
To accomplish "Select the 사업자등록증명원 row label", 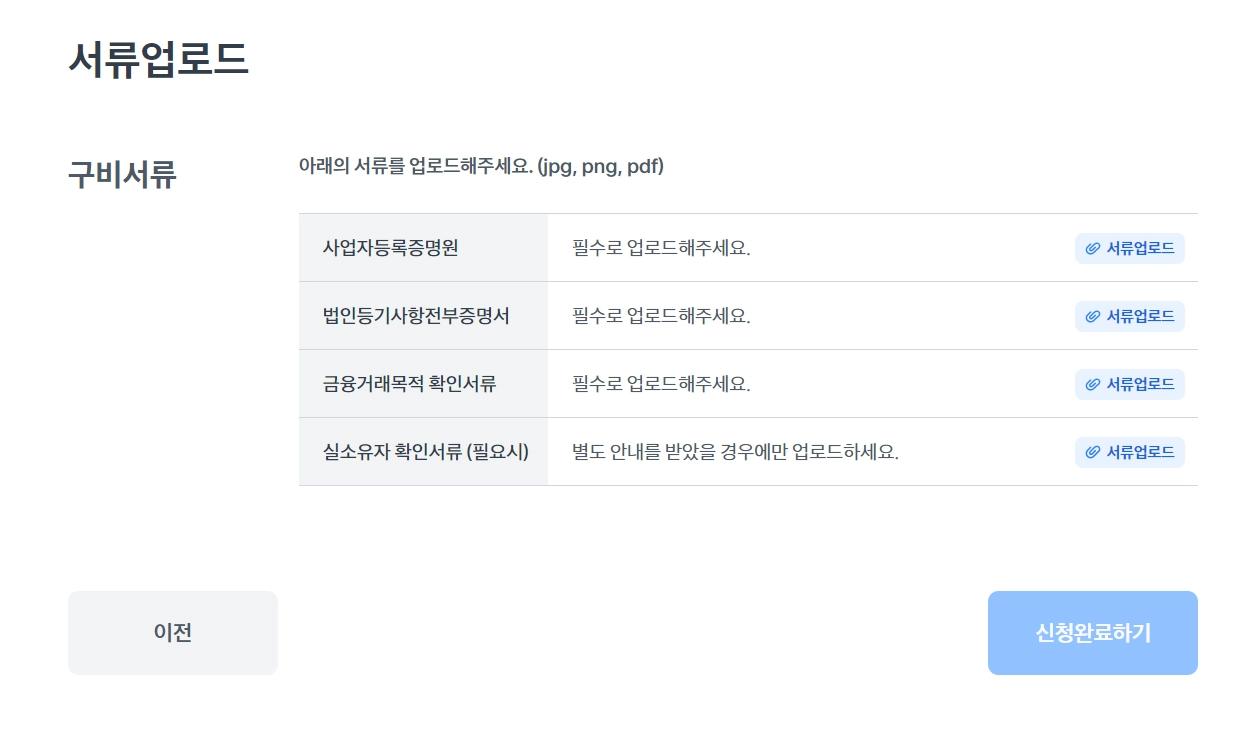I will point(390,248).
